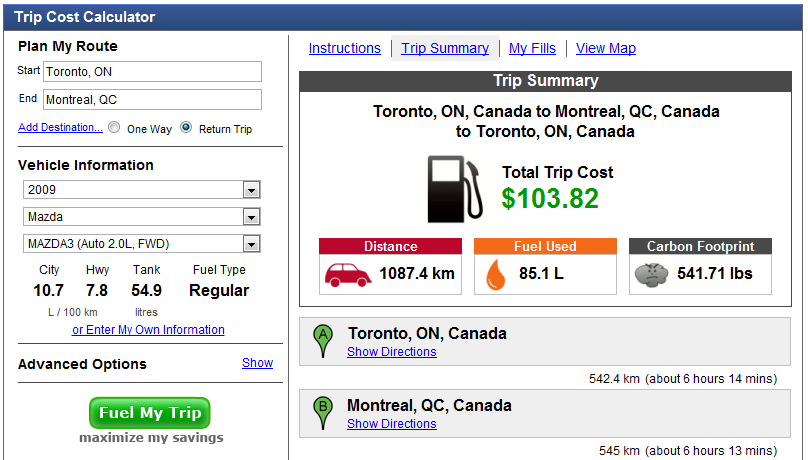Click the carbon footprint cloud icon
The height and width of the screenshot is (460, 808).
[x=652, y=273]
